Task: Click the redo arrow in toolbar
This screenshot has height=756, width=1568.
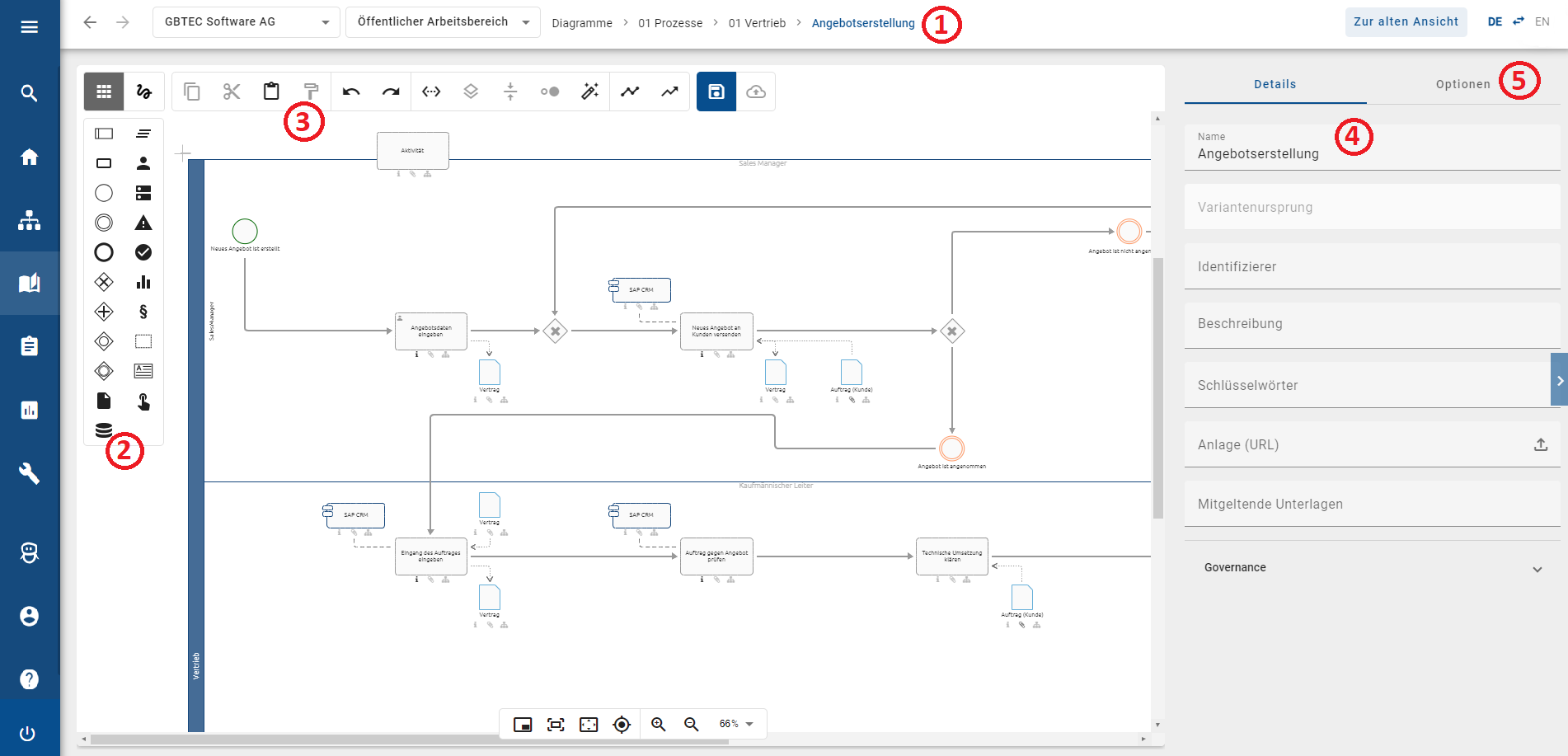Action: (x=391, y=92)
